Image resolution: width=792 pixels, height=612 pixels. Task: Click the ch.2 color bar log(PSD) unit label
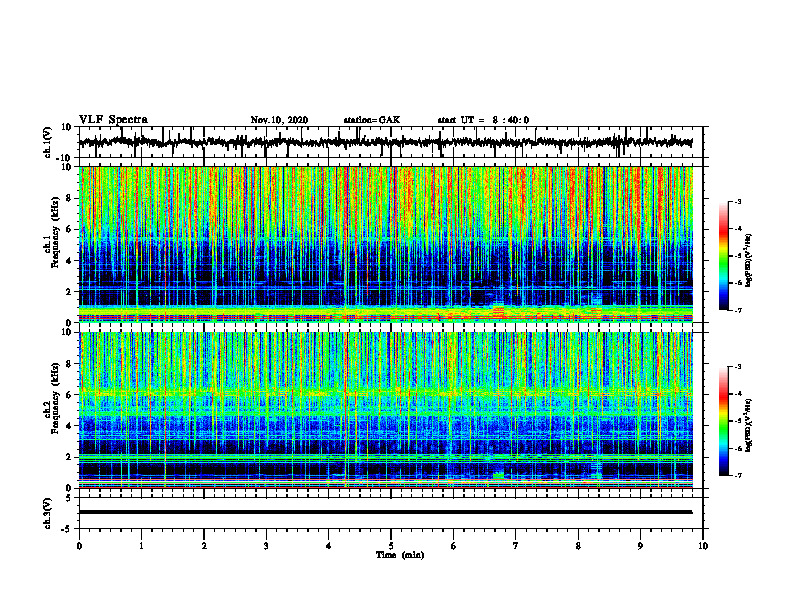pos(749,424)
